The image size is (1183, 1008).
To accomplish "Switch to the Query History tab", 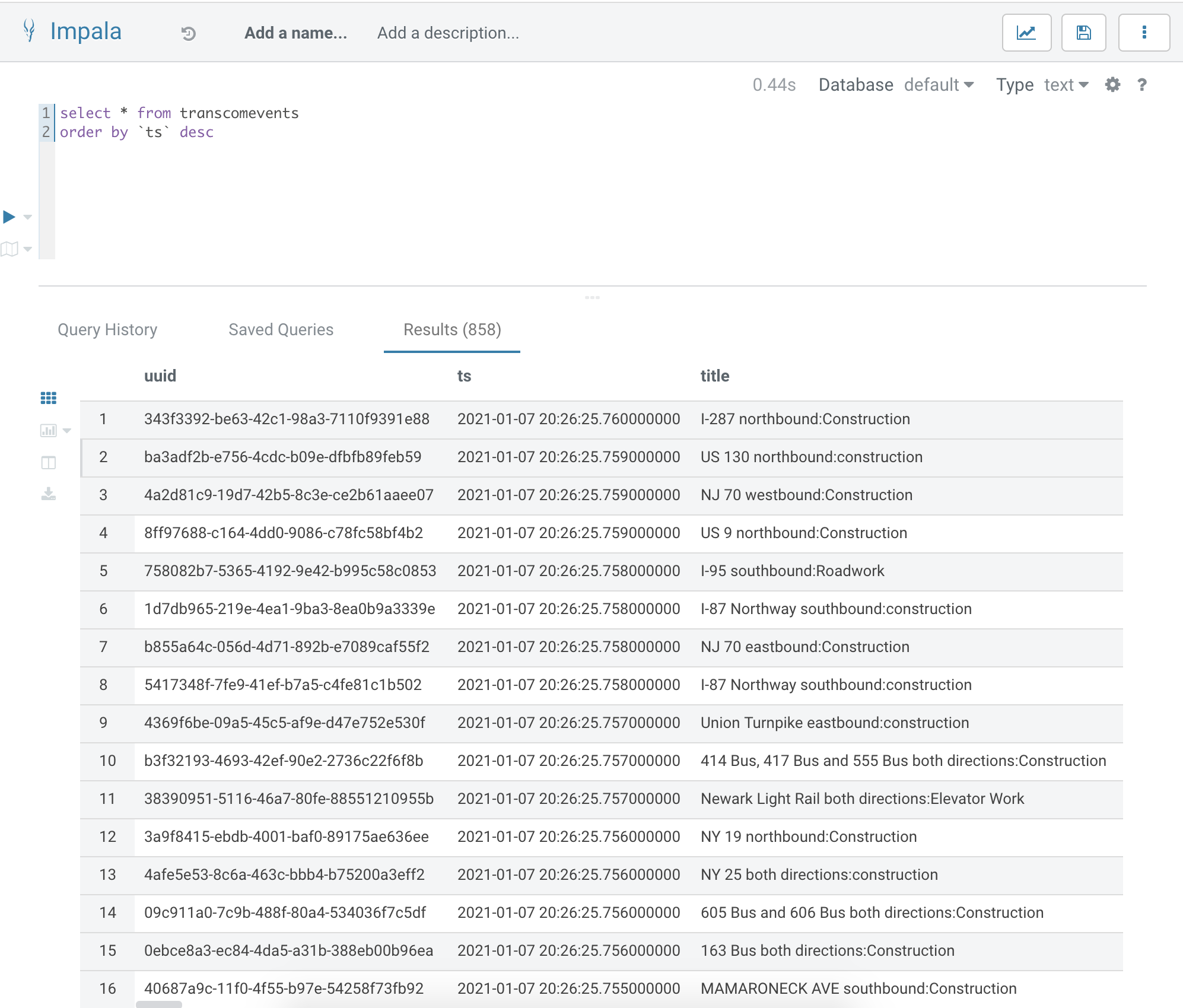I will tap(107, 330).
